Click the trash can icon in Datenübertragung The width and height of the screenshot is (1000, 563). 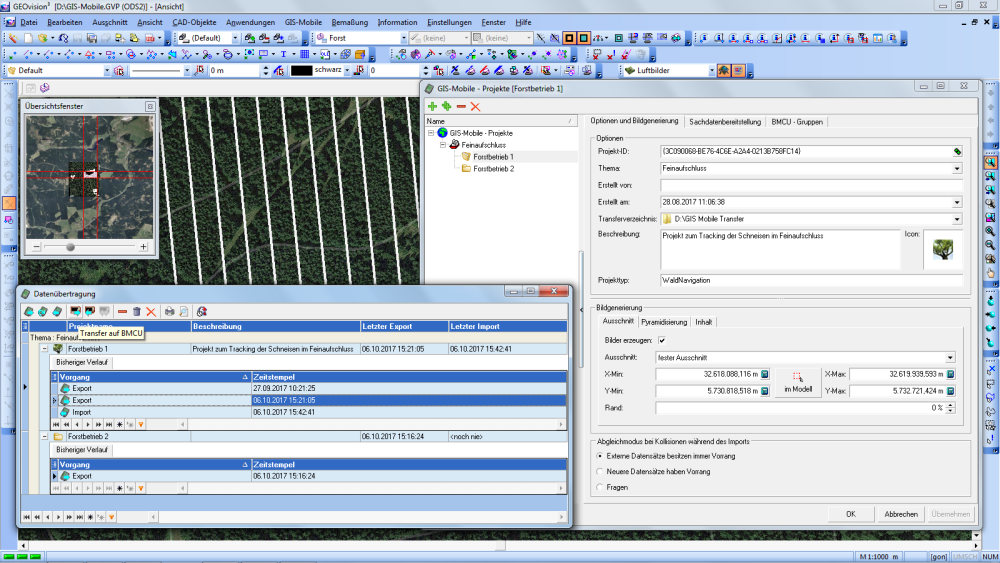tap(137, 312)
